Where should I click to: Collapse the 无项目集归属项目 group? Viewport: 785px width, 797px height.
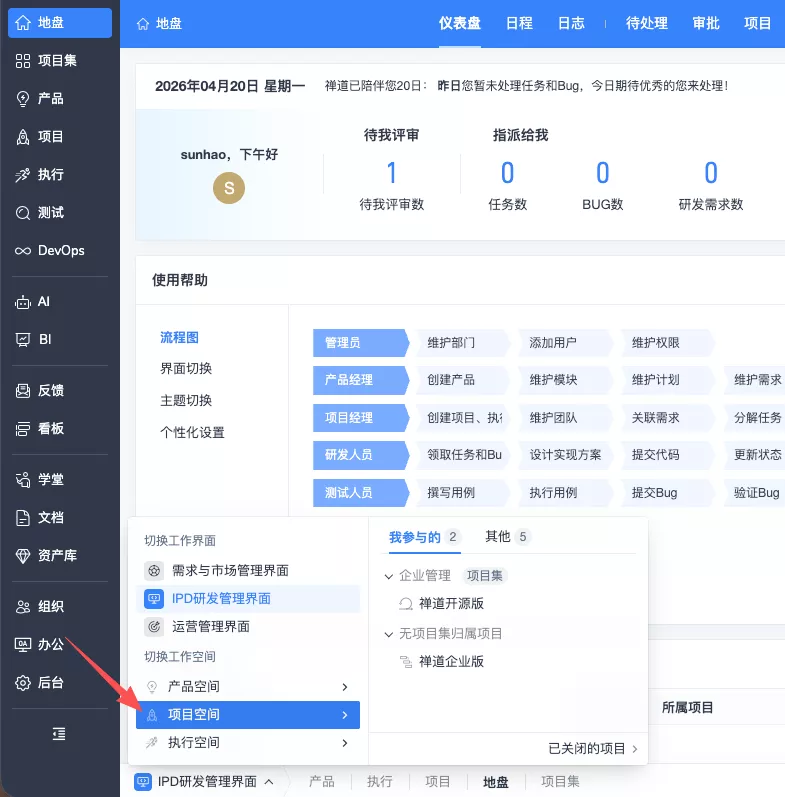388,634
